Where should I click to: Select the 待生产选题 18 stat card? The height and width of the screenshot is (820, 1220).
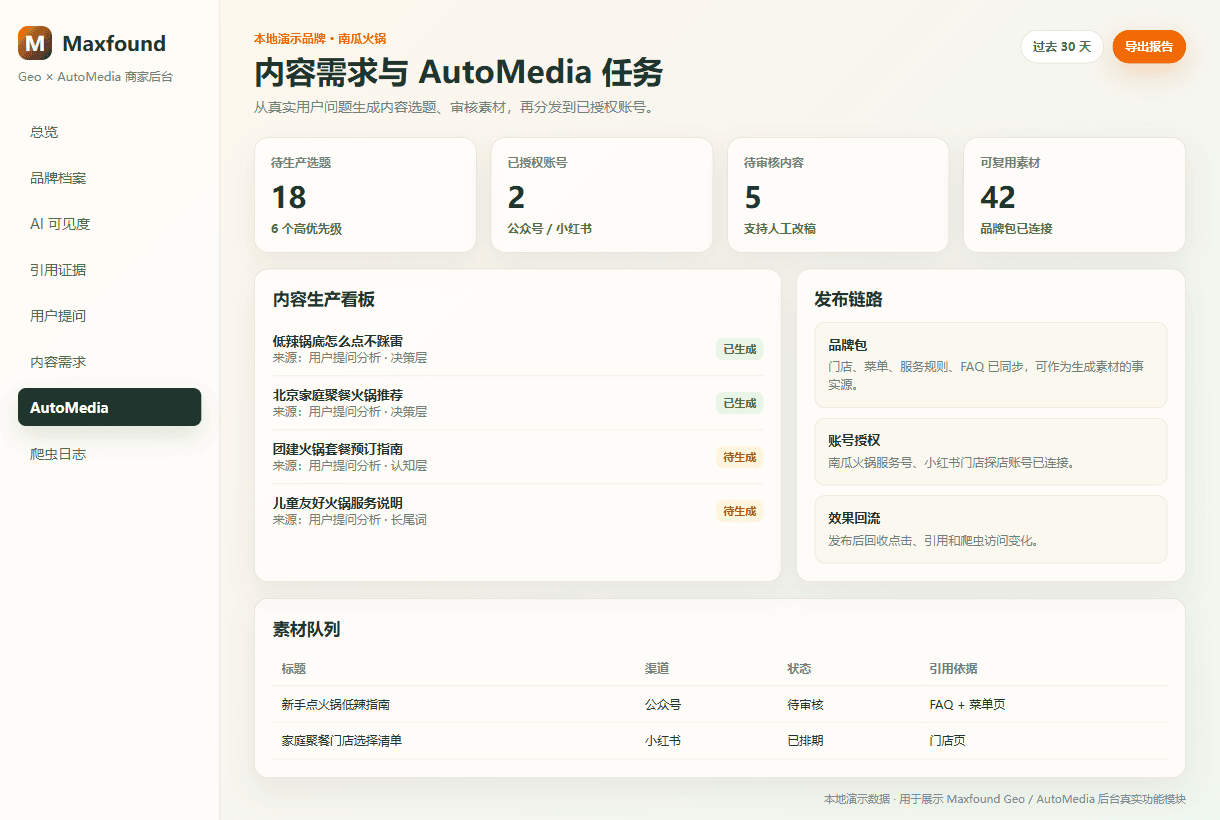coord(365,195)
